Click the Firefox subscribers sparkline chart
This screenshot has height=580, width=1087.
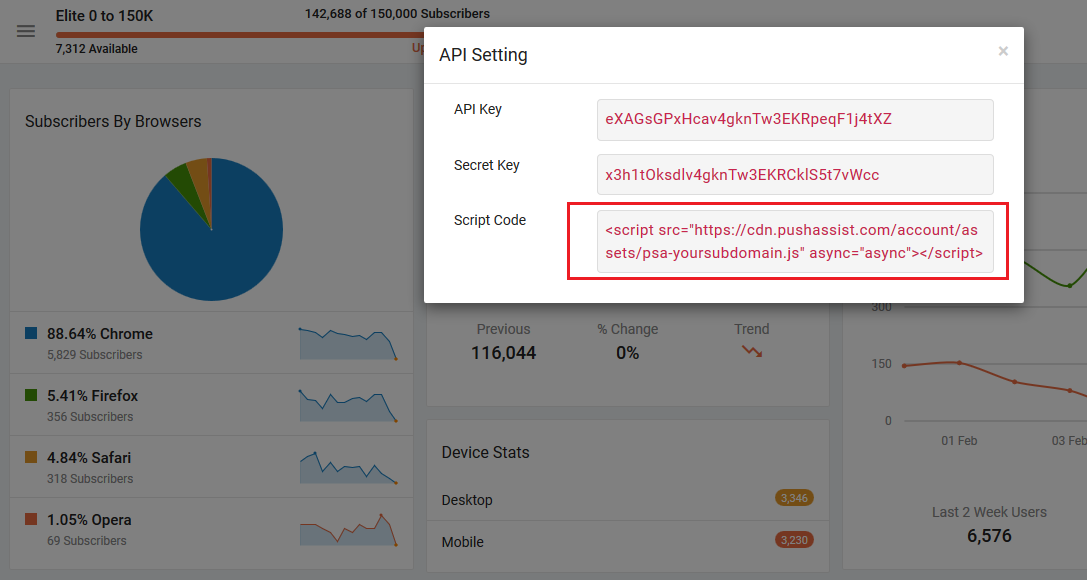click(348, 405)
